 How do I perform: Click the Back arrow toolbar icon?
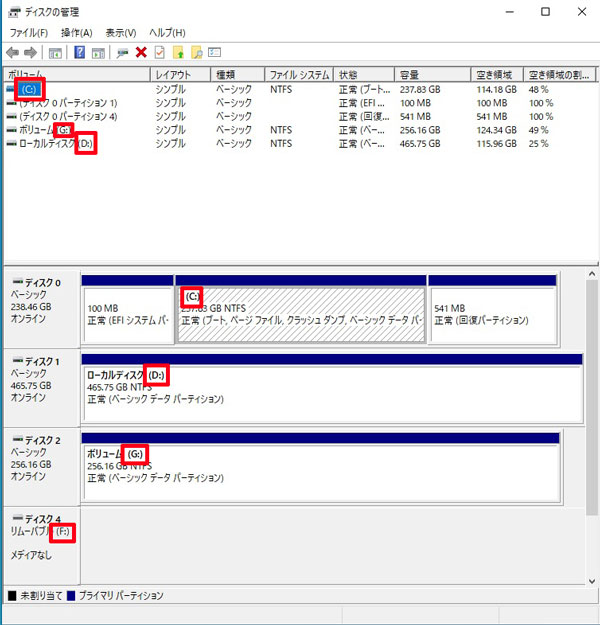(x=12, y=52)
